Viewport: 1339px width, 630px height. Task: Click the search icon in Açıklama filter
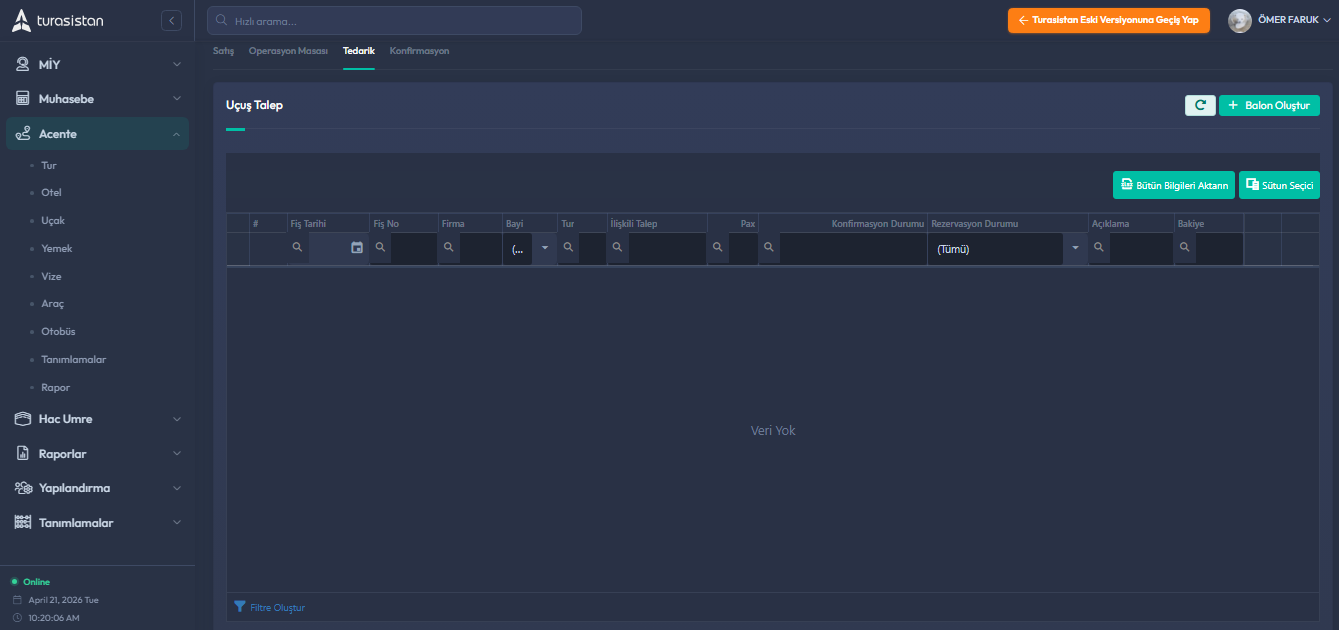1098,248
